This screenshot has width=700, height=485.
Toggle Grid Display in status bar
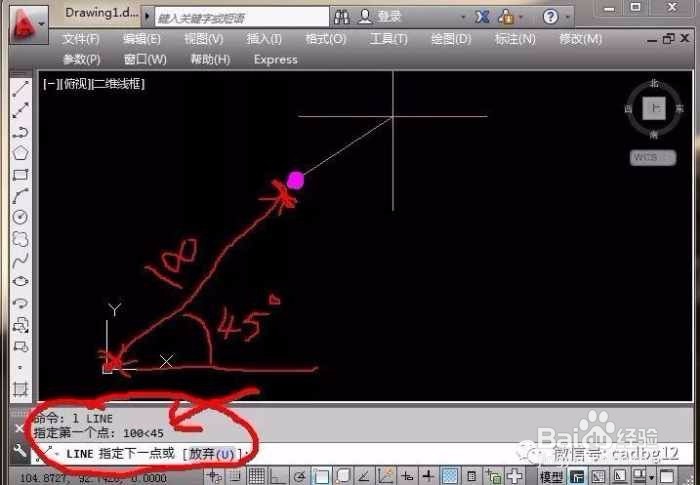[x=257, y=477]
